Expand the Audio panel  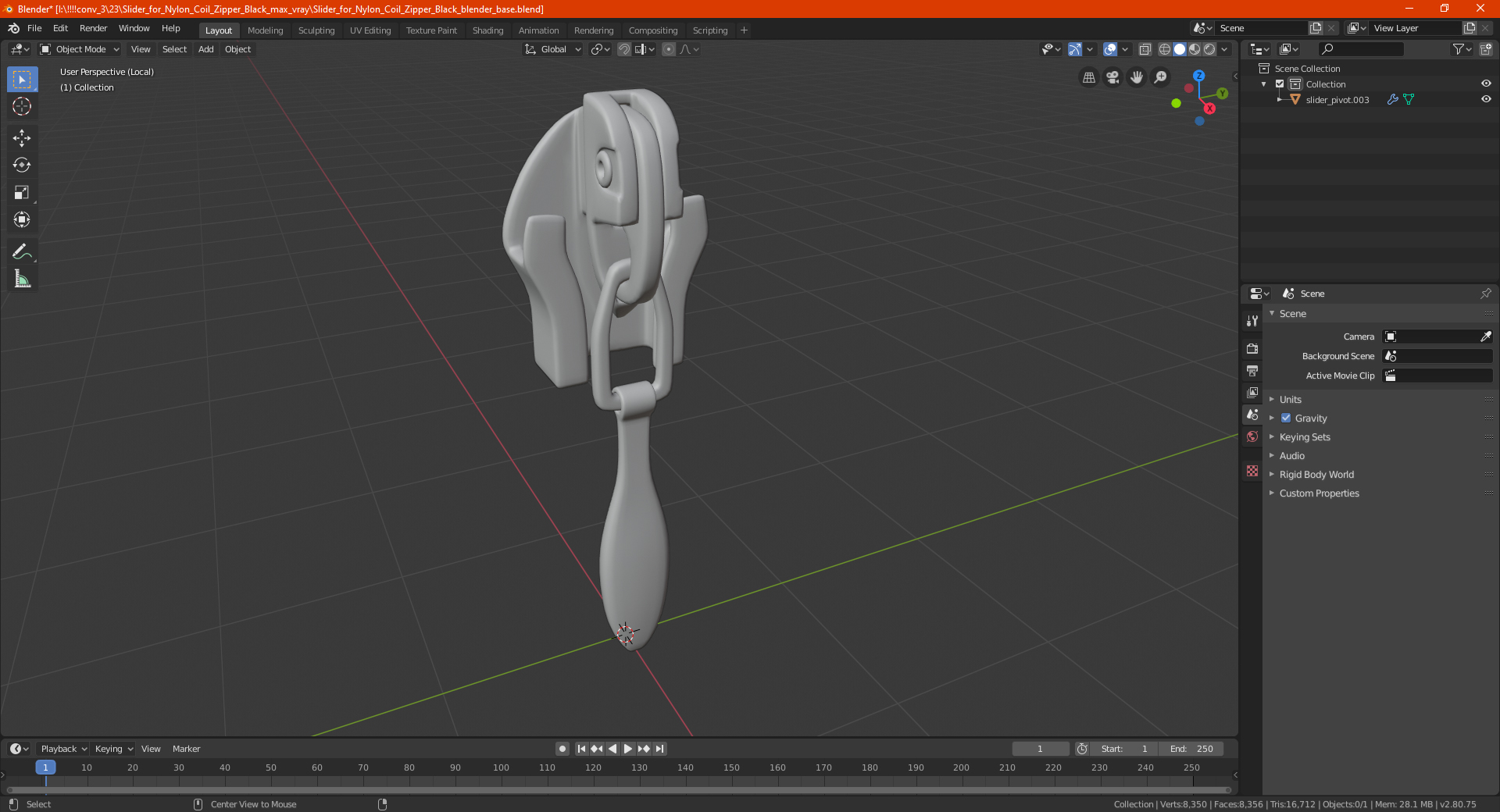tap(1291, 455)
